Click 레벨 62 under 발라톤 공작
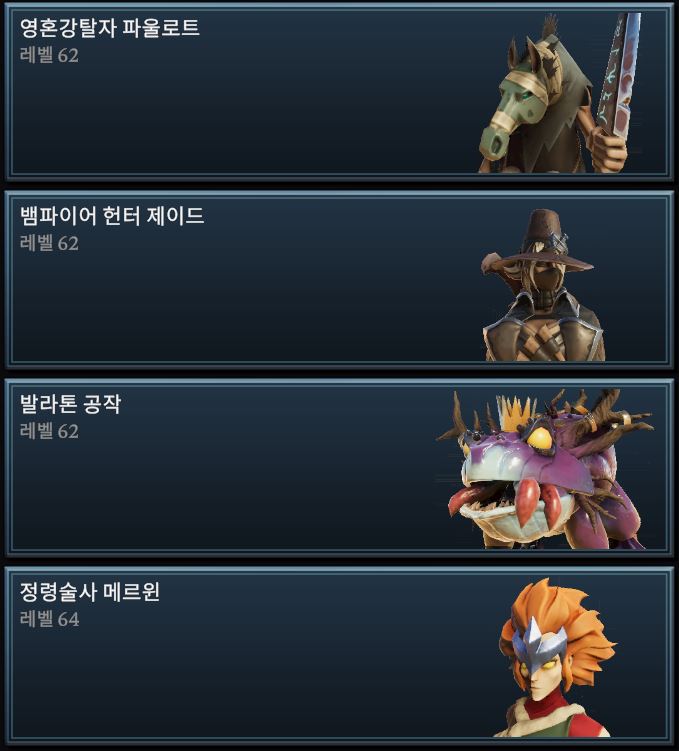This screenshot has height=751, width=679. pos(49,432)
